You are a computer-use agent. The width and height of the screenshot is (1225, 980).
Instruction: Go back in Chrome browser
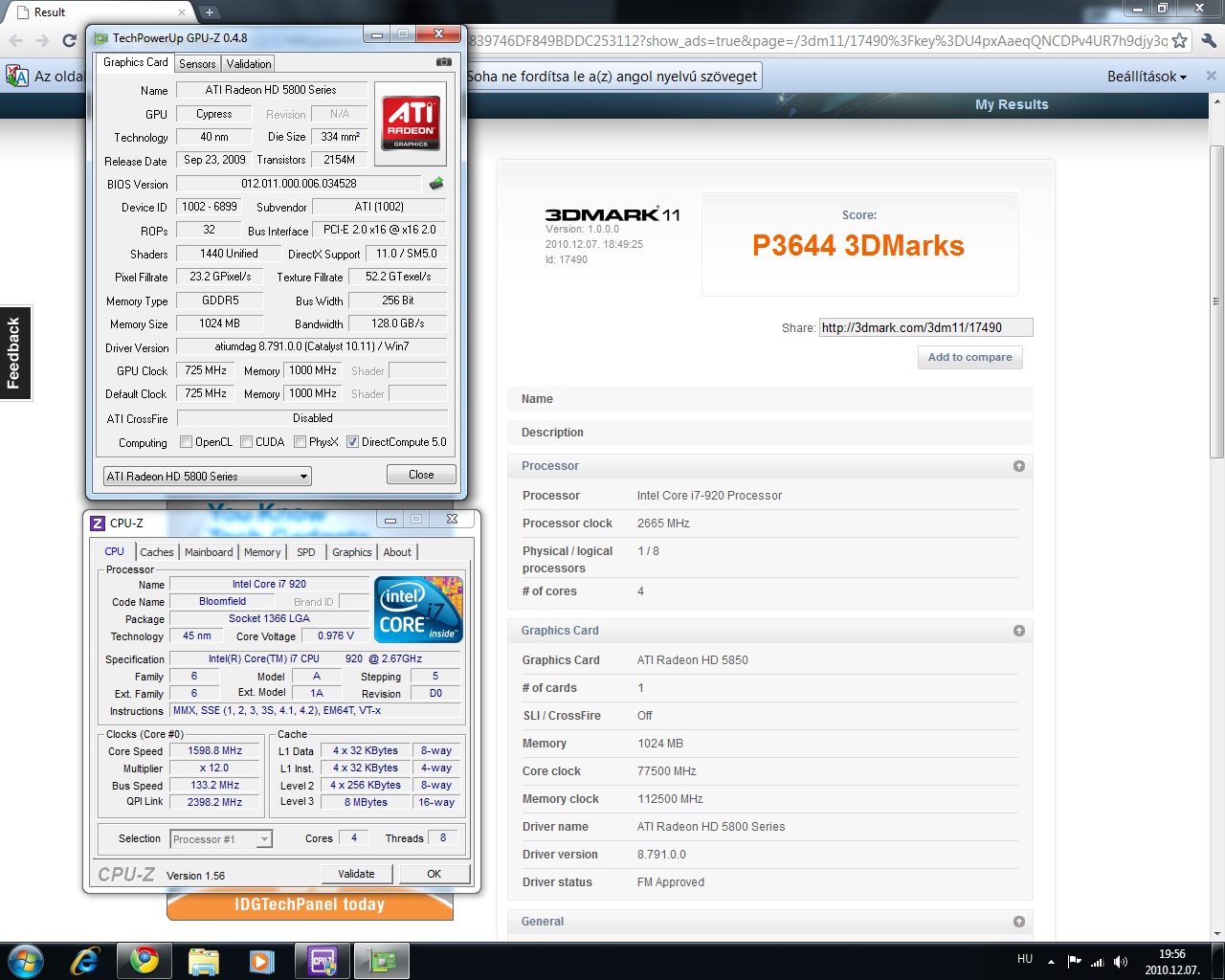[x=15, y=40]
